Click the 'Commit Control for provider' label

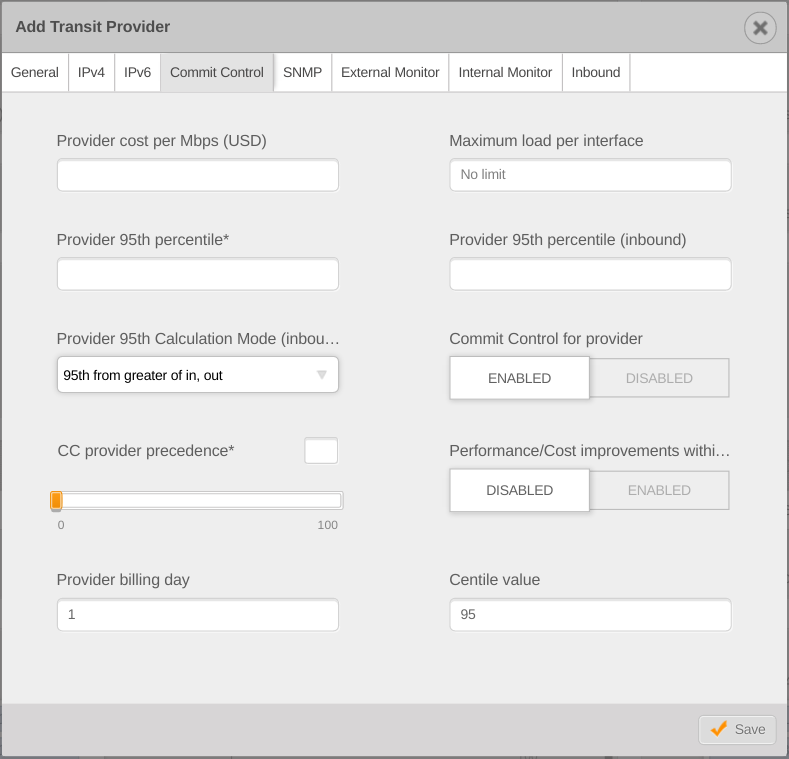(546, 339)
